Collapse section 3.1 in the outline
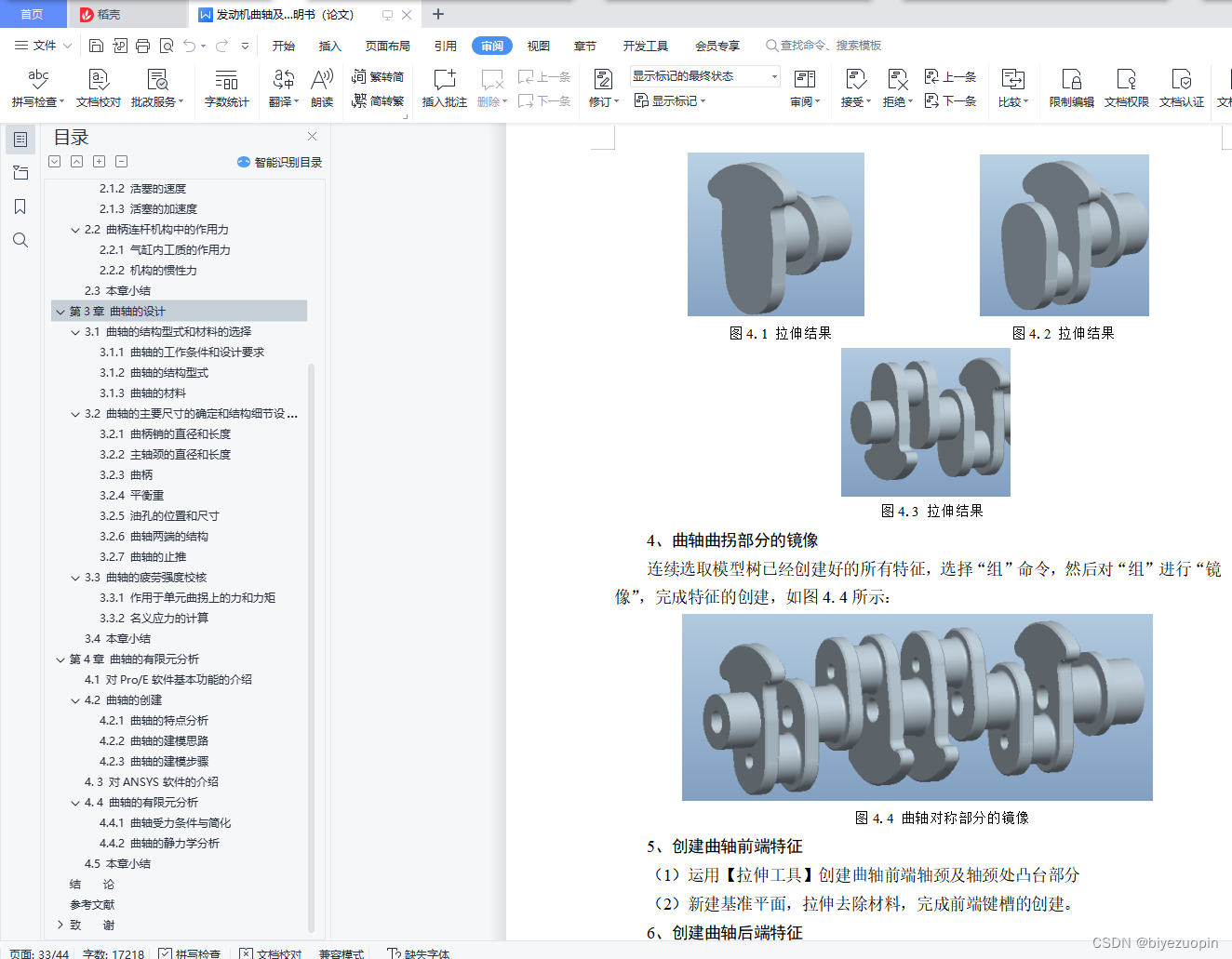Viewport: 1232px width, 959px height. (75, 332)
